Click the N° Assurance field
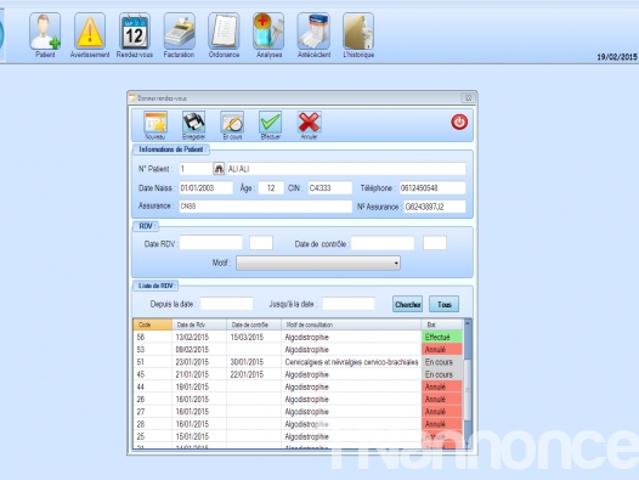This screenshot has width=639, height=480. pyautogui.click(x=434, y=207)
